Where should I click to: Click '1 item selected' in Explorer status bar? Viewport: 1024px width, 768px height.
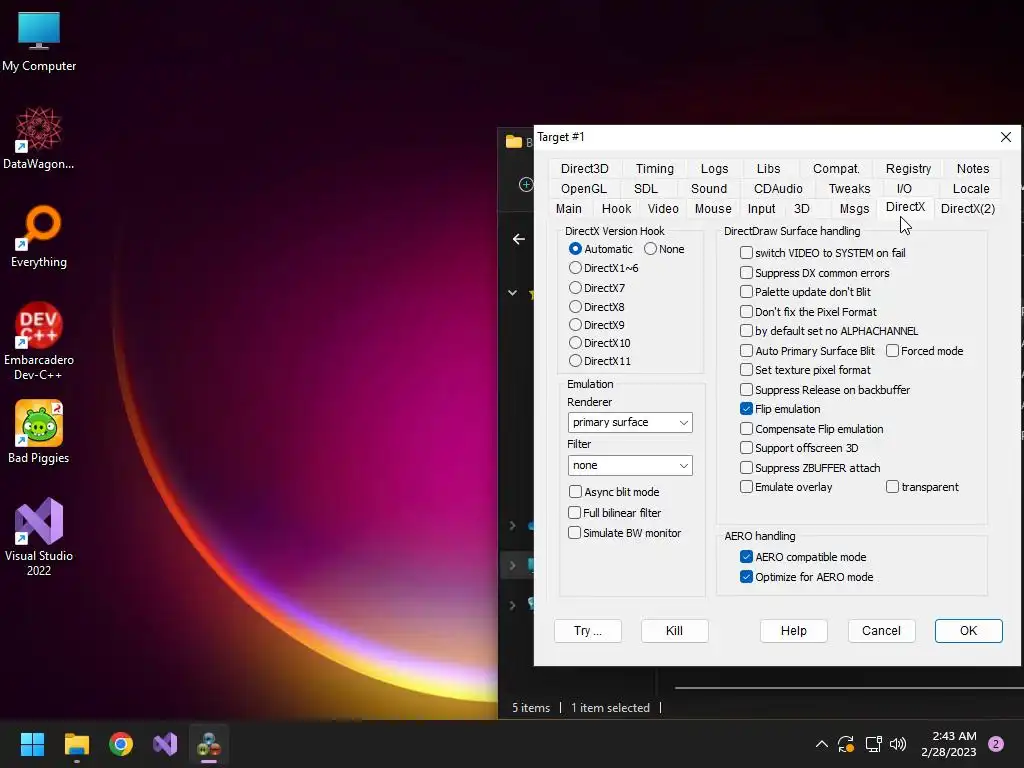tap(610, 708)
